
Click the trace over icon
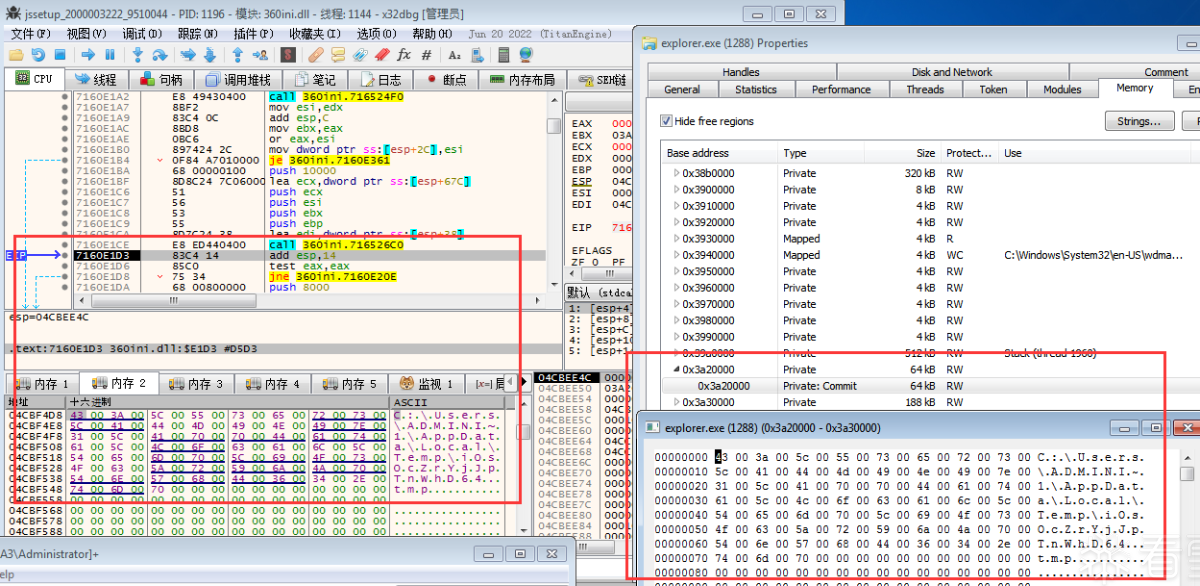[x=210, y=55]
